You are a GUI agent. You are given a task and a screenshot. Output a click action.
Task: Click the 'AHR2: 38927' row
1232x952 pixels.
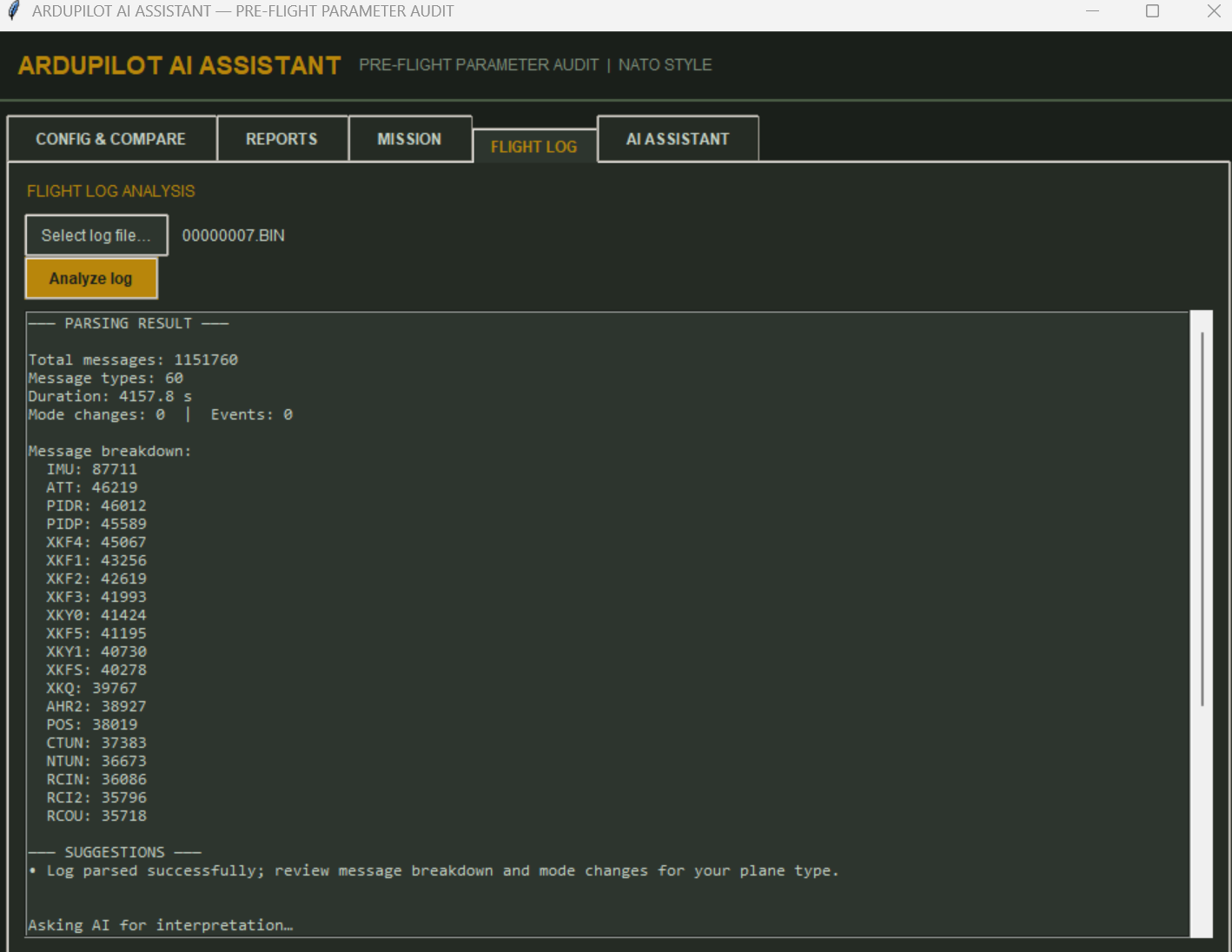(x=96, y=706)
